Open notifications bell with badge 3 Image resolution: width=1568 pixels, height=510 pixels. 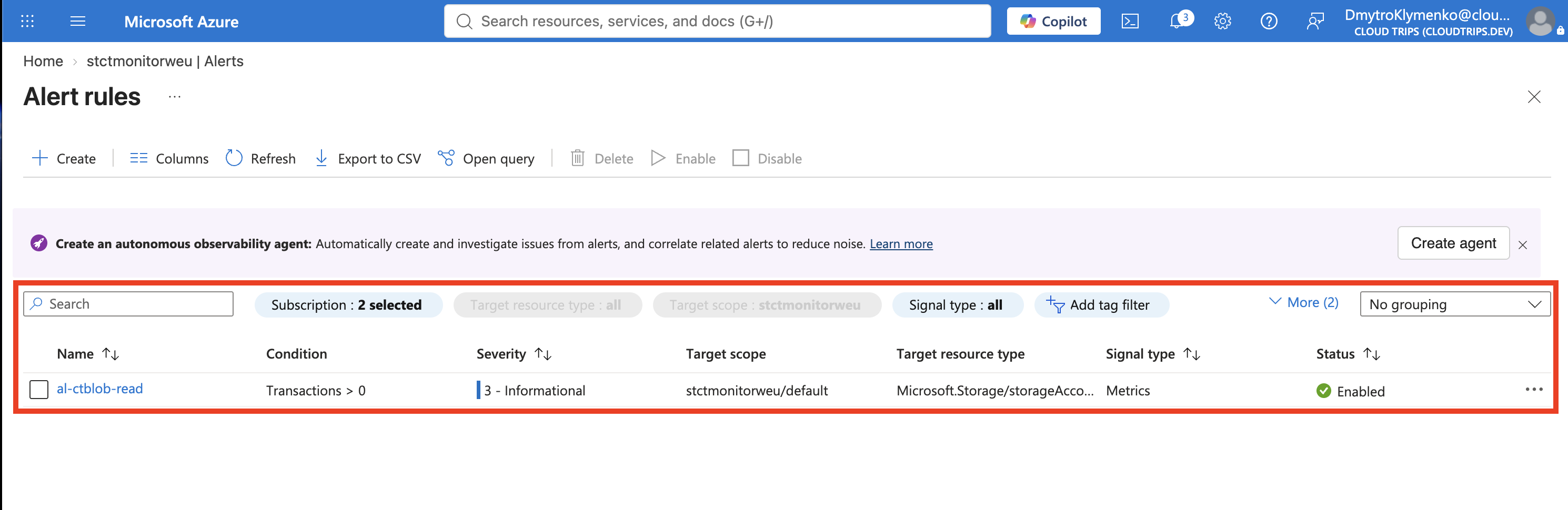pyautogui.click(x=1180, y=21)
